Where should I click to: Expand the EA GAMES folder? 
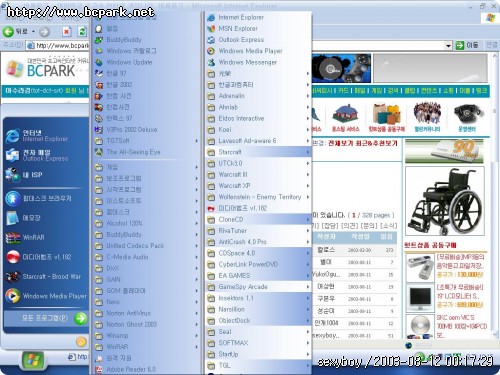click(x=258, y=276)
